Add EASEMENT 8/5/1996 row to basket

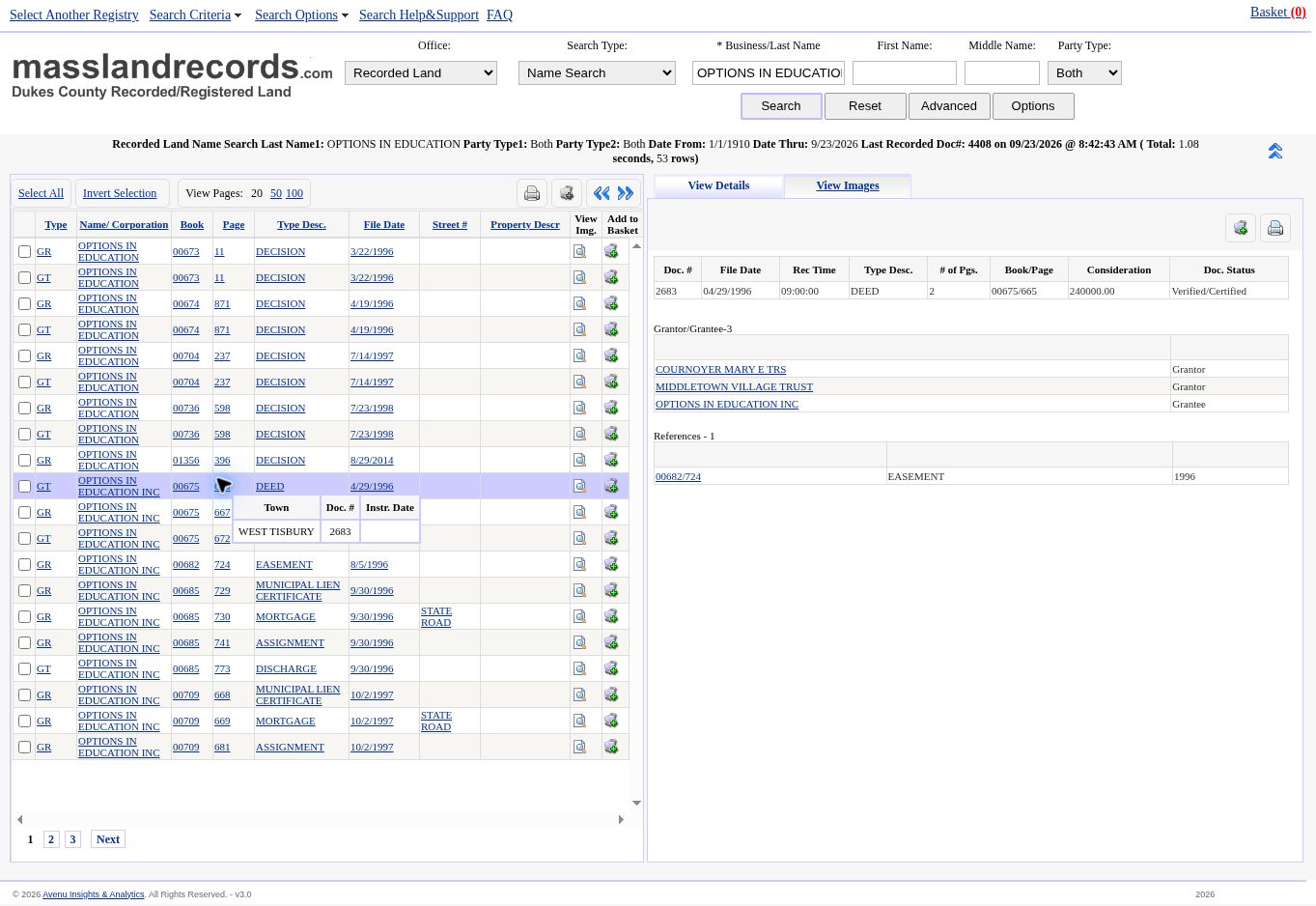[611, 564]
